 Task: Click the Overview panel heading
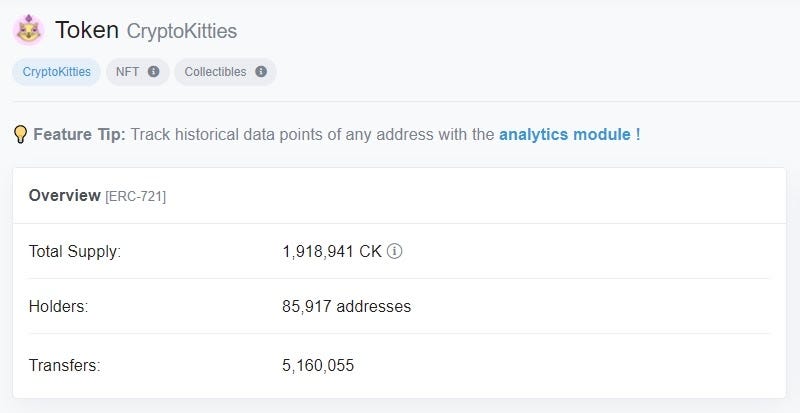pos(64,196)
